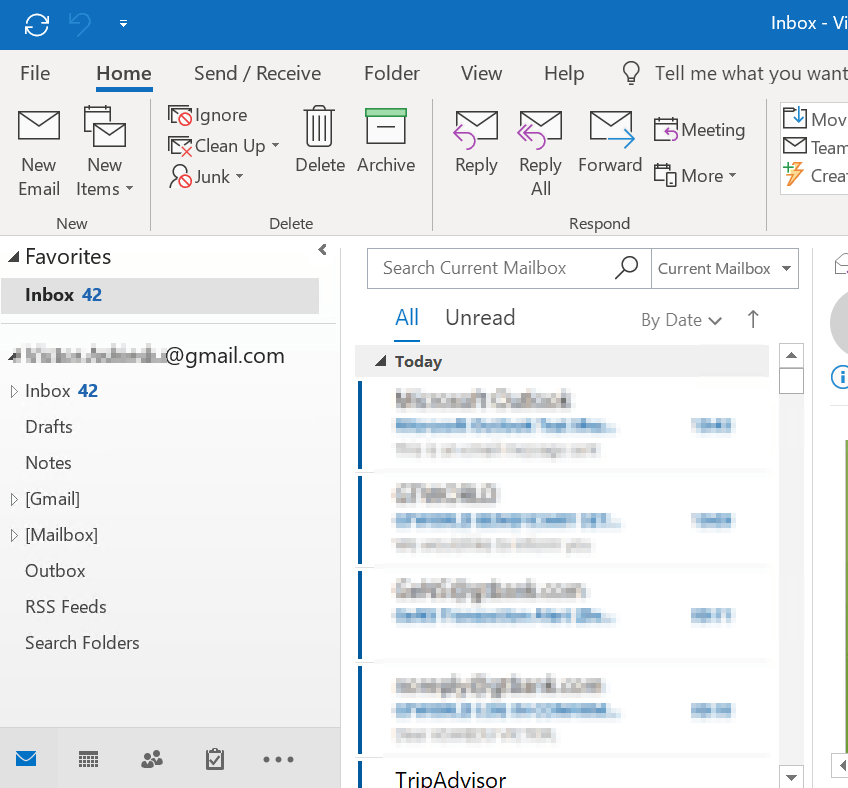848x788 pixels.
Task: Open the Drafts folder
Action: pyautogui.click(x=49, y=427)
